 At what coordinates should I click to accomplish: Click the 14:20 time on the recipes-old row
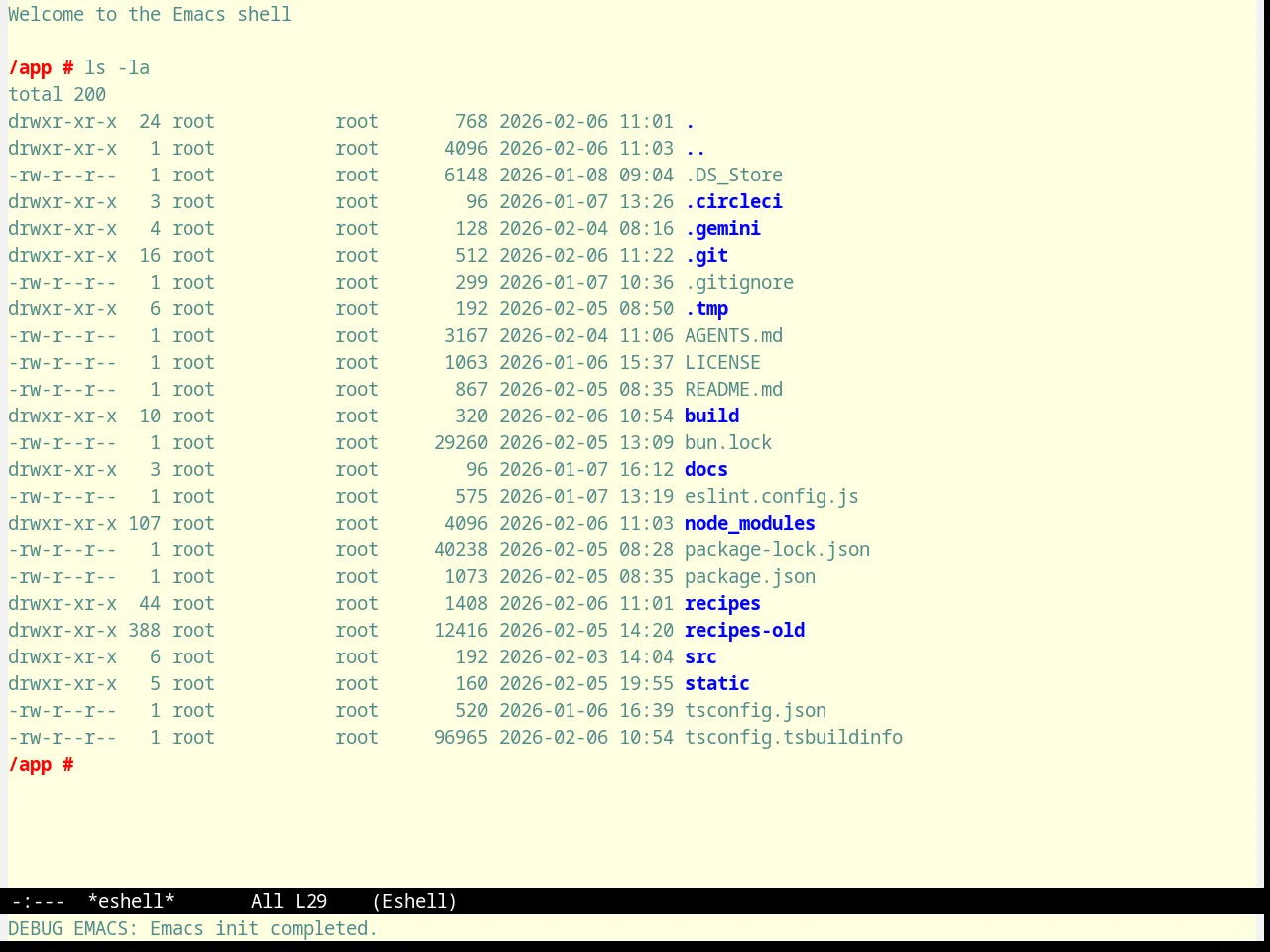(x=646, y=631)
